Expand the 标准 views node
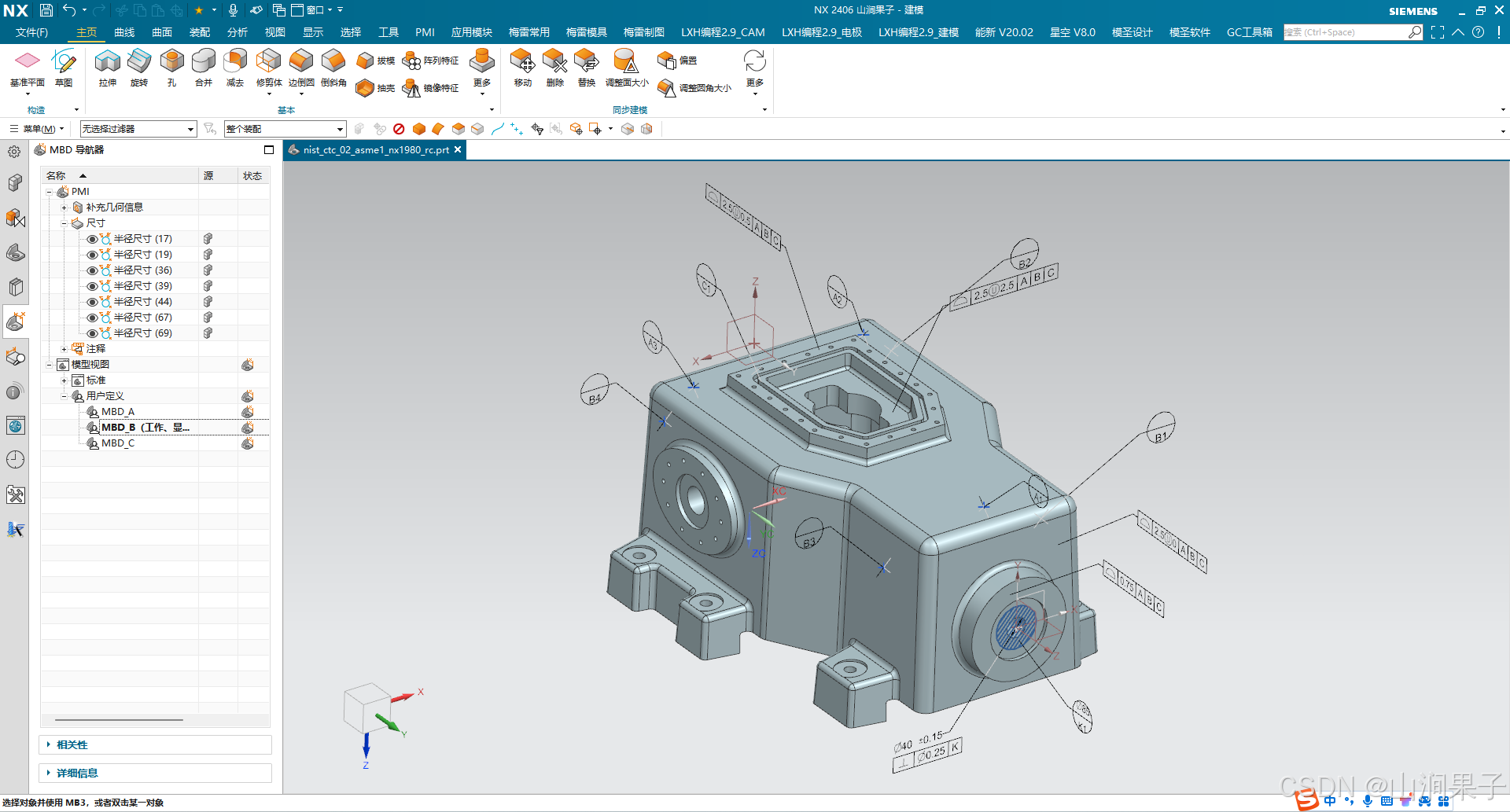This screenshot has width=1510, height=812. (64, 380)
